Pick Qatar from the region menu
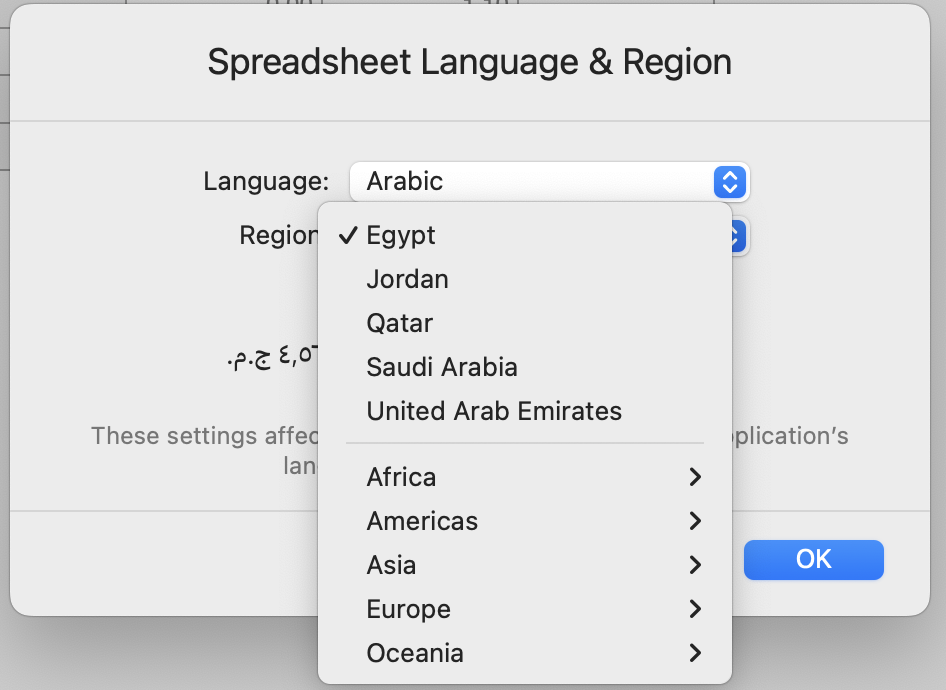The image size is (946, 690). coord(399,323)
